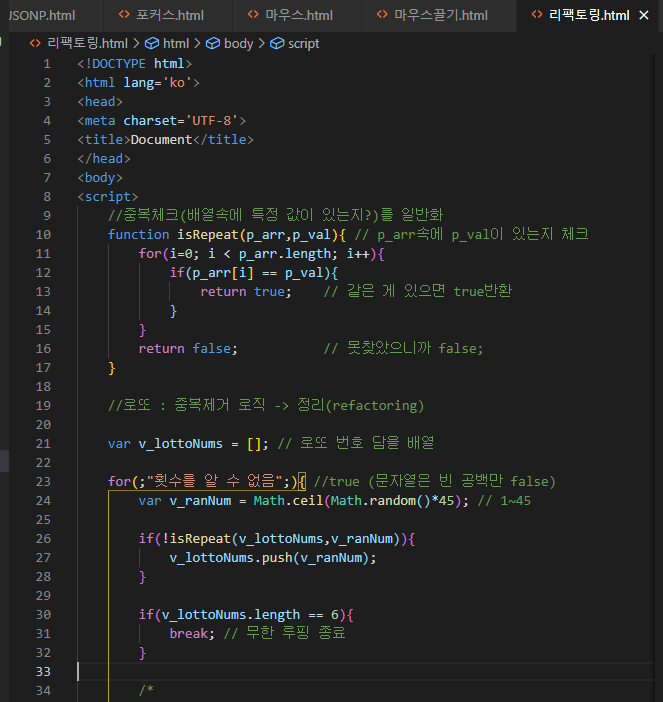663x702 pixels.
Task: Click the !isRepeat call on line 26
Action: [281, 539]
